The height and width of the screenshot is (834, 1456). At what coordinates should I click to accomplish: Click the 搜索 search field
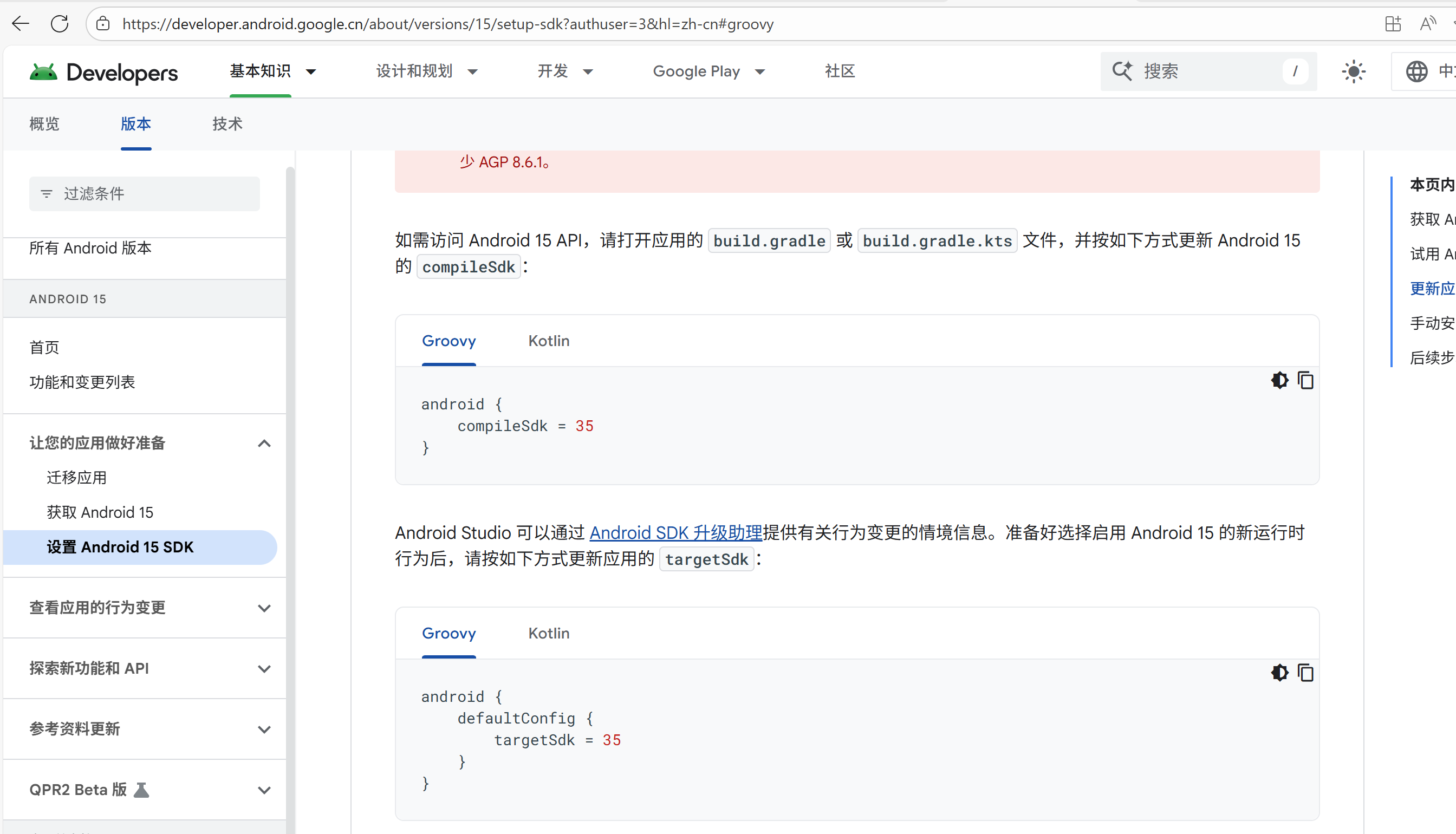tap(1208, 71)
